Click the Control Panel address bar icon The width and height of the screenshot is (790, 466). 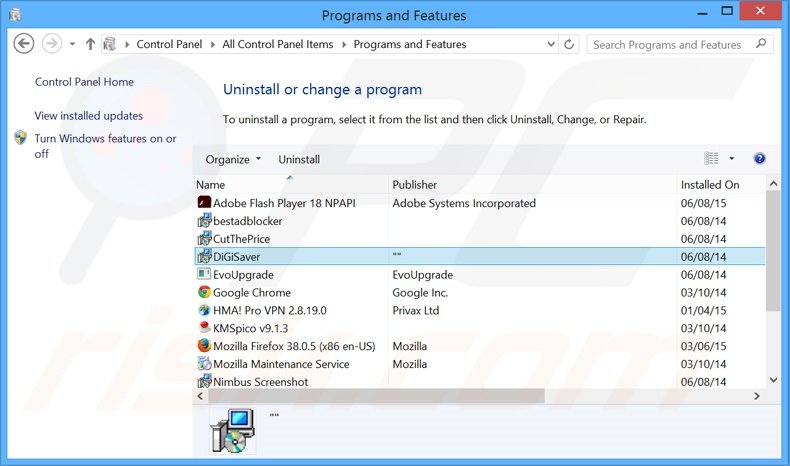pyautogui.click(x=109, y=44)
